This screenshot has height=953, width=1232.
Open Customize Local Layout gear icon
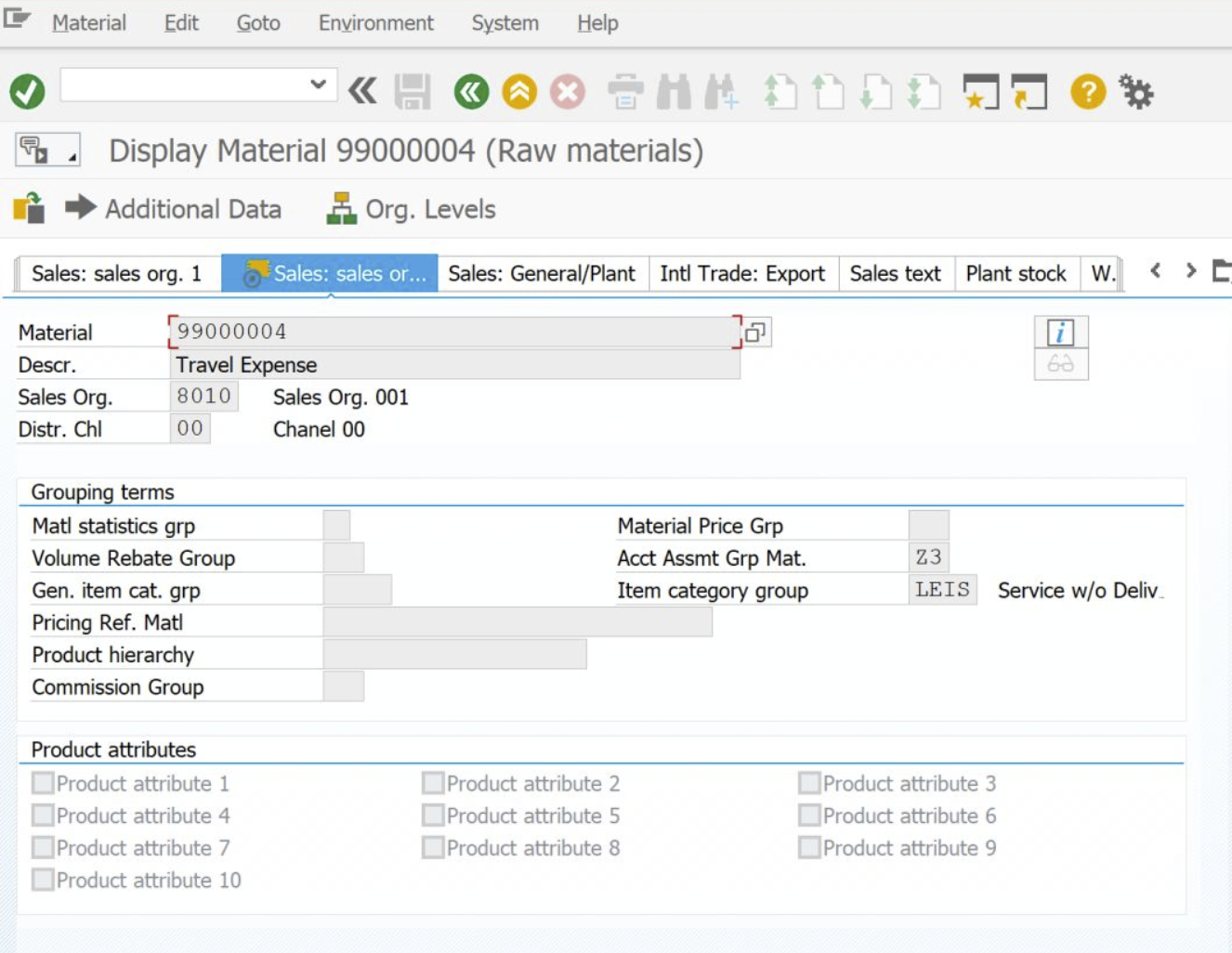pos(1136,92)
